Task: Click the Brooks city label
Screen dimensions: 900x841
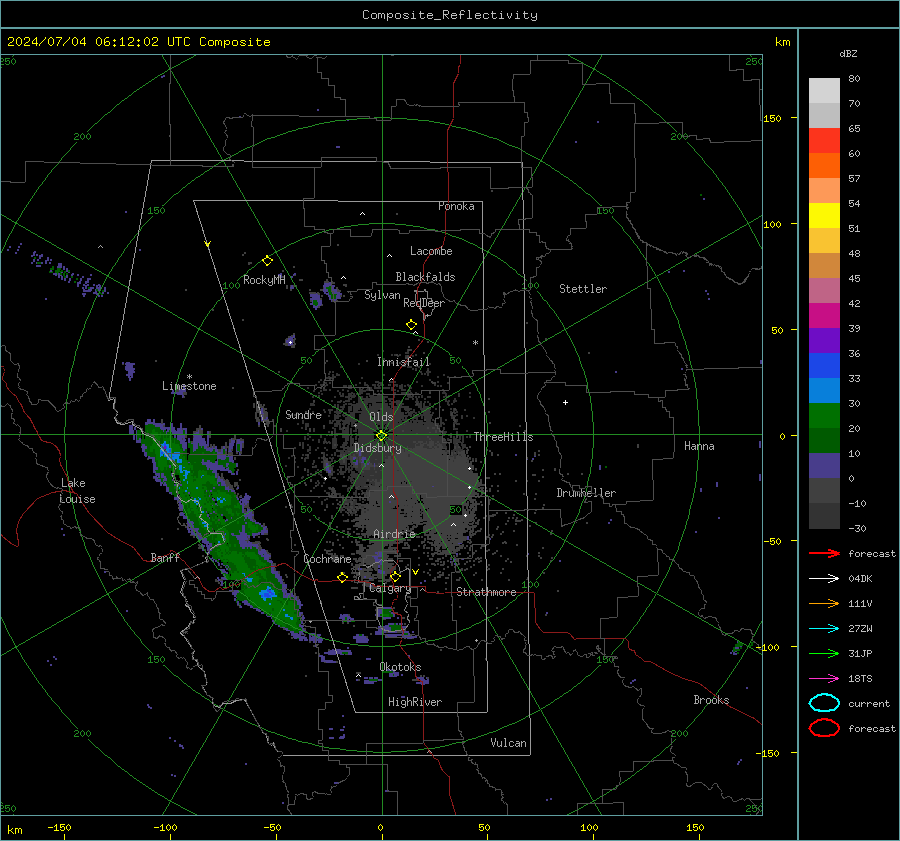Action: click(x=711, y=700)
